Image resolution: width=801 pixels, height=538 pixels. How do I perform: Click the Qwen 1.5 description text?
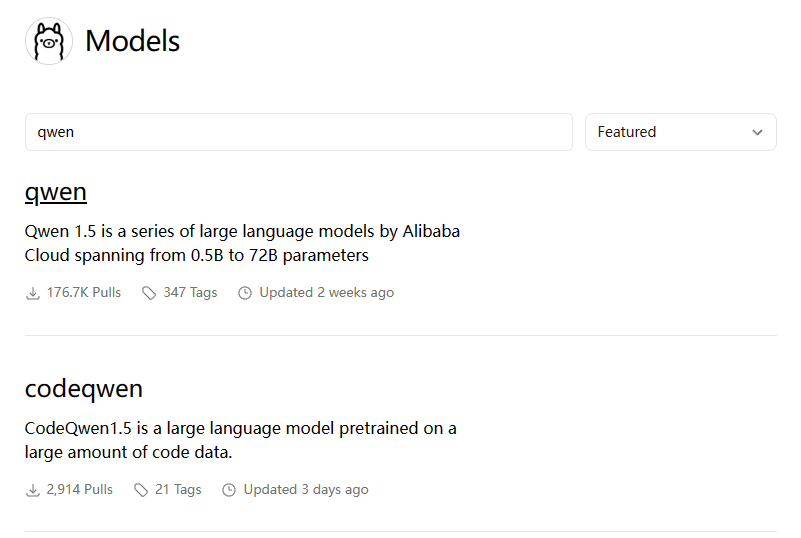point(242,243)
